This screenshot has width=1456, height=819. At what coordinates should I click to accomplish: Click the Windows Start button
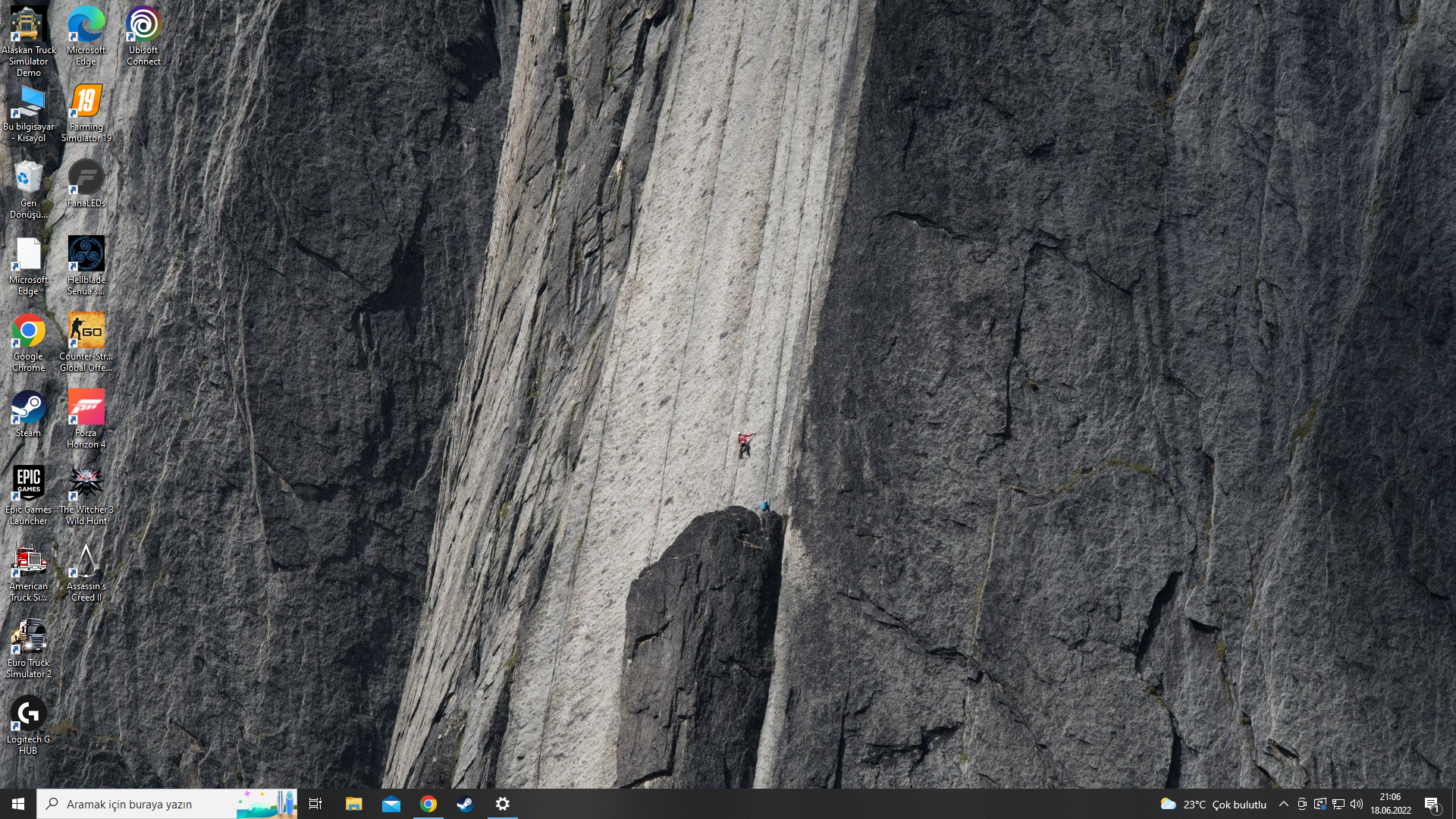click(18, 804)
